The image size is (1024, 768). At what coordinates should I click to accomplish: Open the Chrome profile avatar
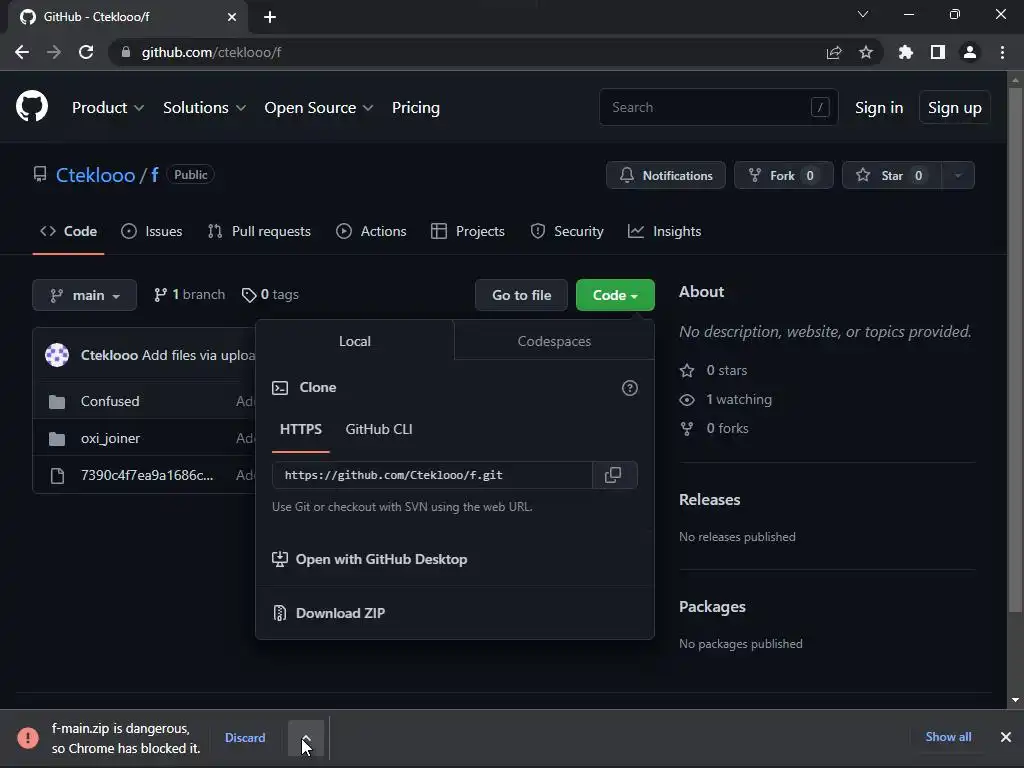970,52
